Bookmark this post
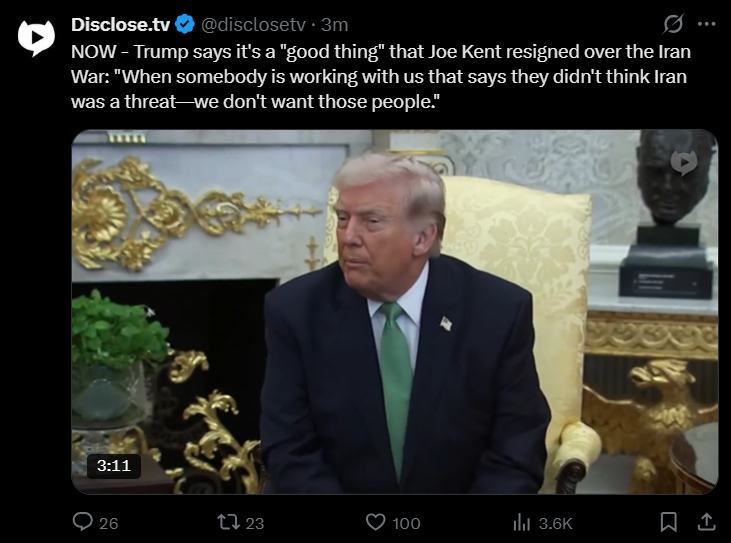The width and height of the screenshot is (731, 543). [x=669, y=522]
